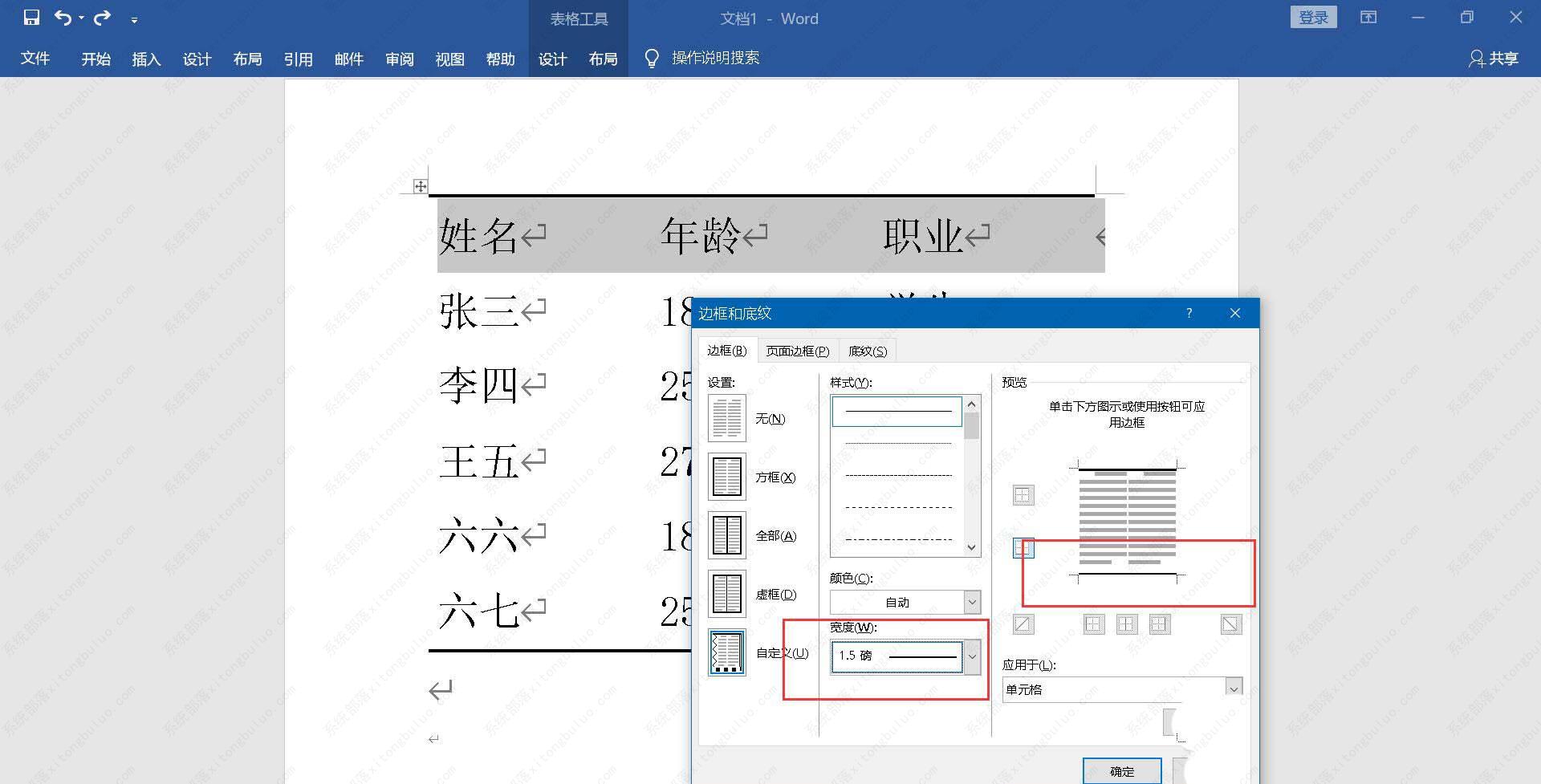
Task: Click the Save icon in quick access toolbar
Action: (31, 18)
